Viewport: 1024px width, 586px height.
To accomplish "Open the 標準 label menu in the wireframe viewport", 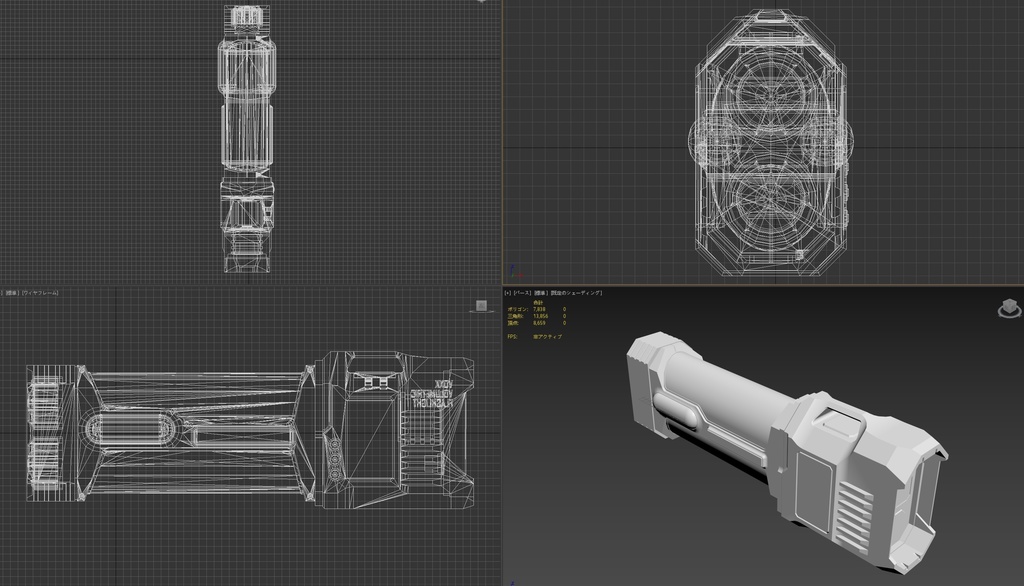I will (13, 292).
